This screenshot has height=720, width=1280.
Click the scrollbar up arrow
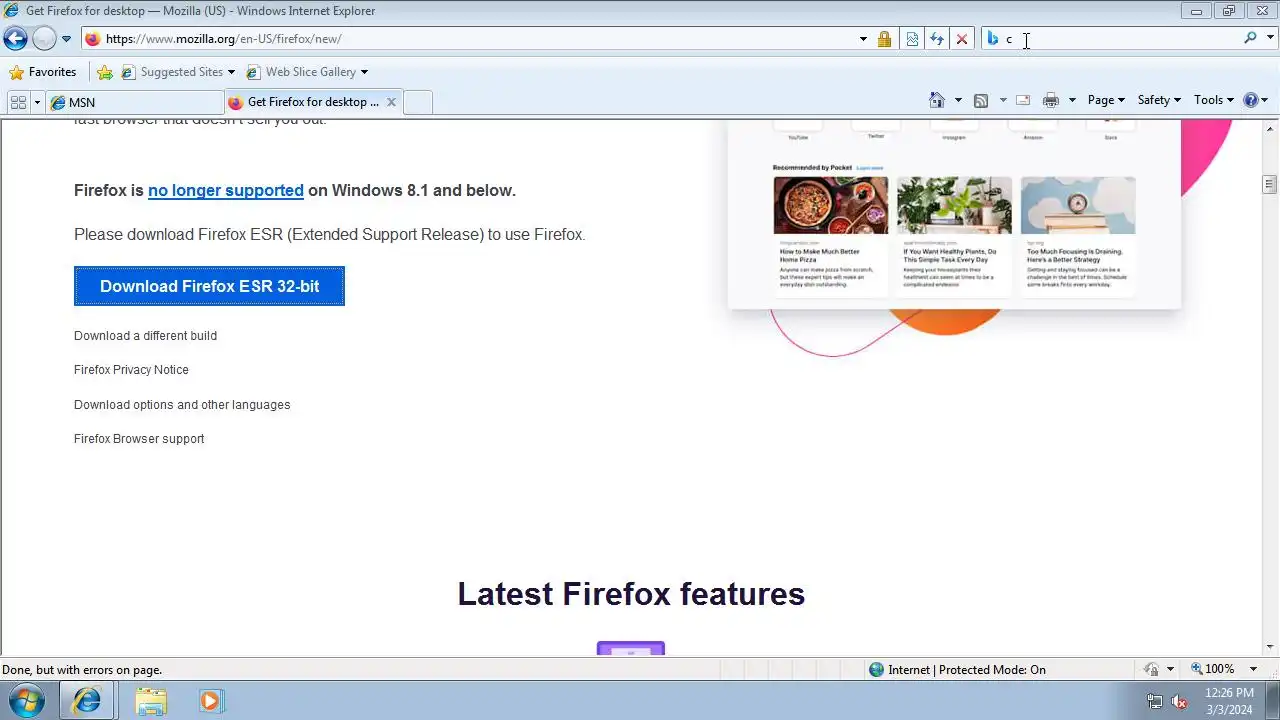[1270, 127]
